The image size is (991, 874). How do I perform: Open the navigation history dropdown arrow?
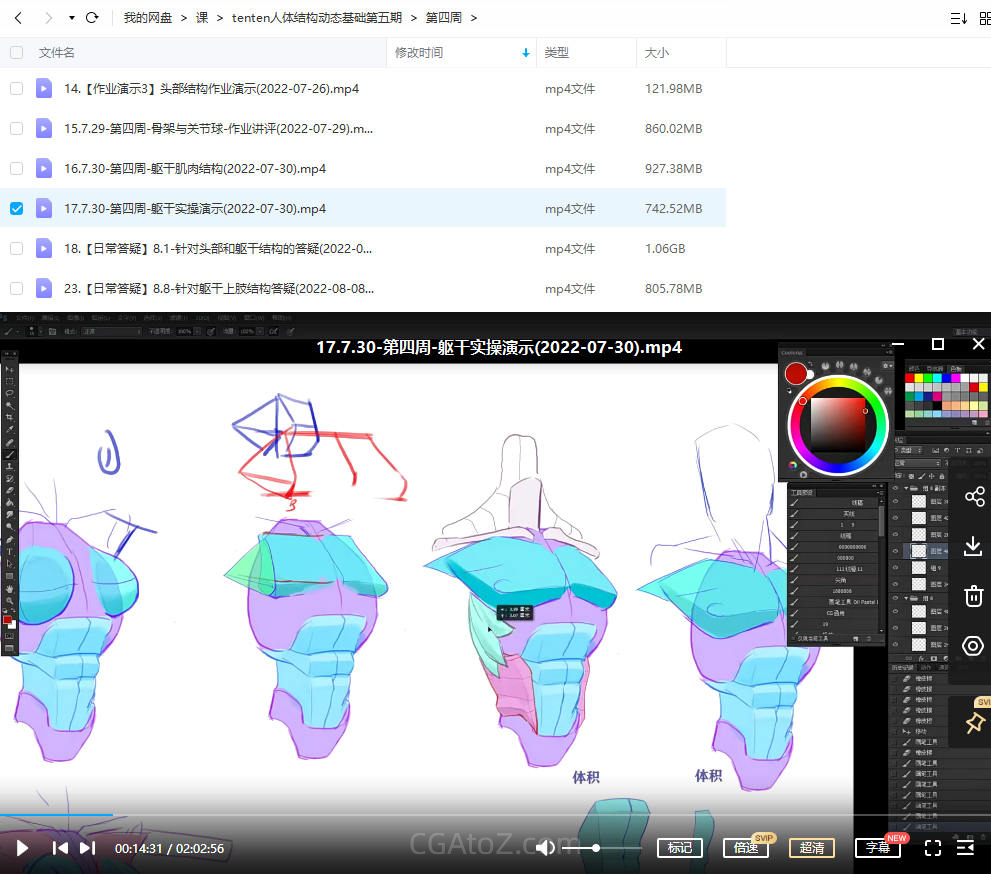[x=71, y=18]
